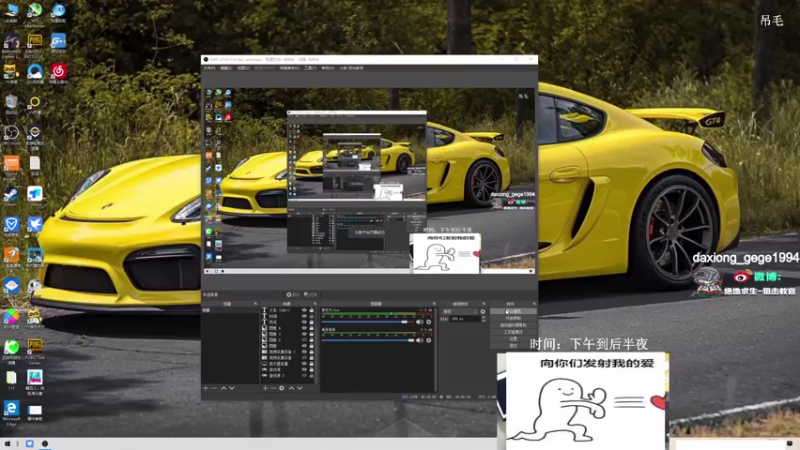This screenshot has width=800, height=450.
Task: Pop out the Scene Transitions dock
Action: (484, 304)
